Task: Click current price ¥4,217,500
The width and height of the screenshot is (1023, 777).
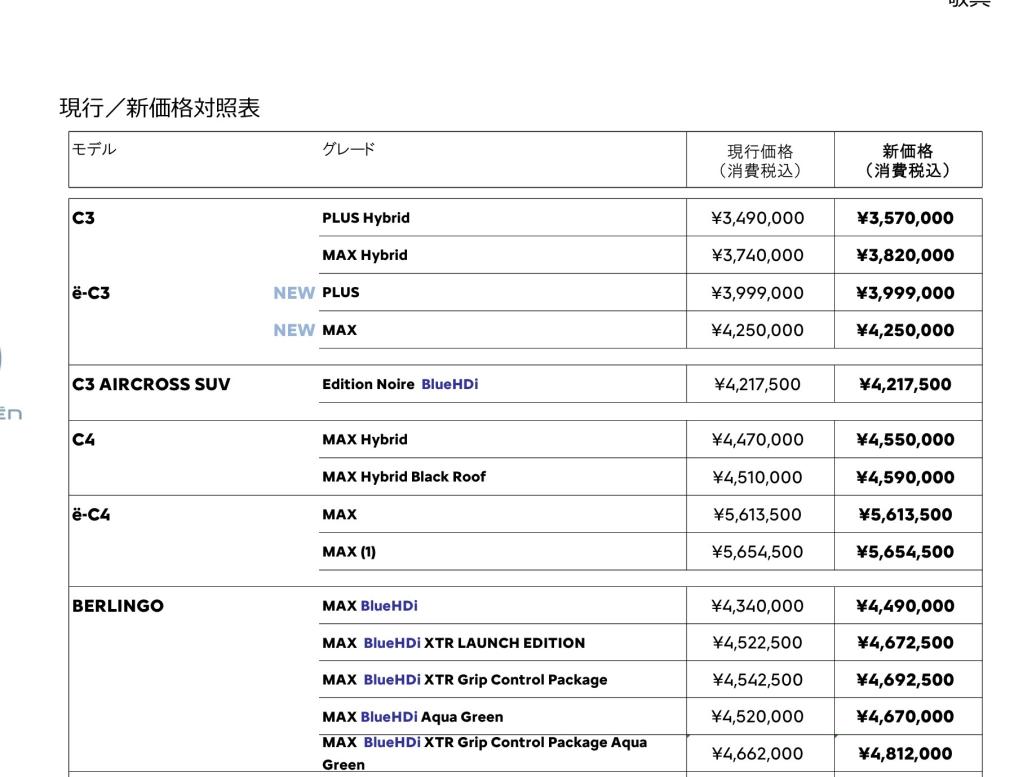Action: click(757, 384)
